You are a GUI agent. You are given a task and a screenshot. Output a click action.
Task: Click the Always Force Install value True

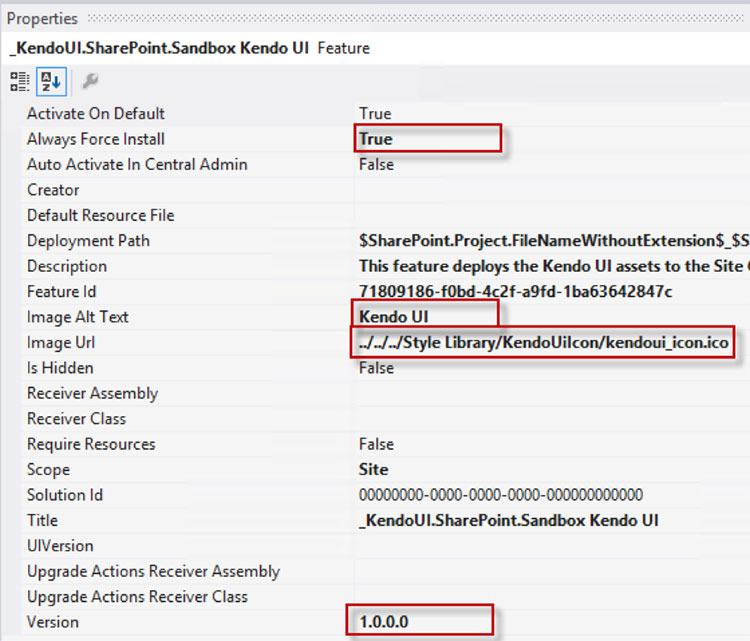(x=376, y=139)
